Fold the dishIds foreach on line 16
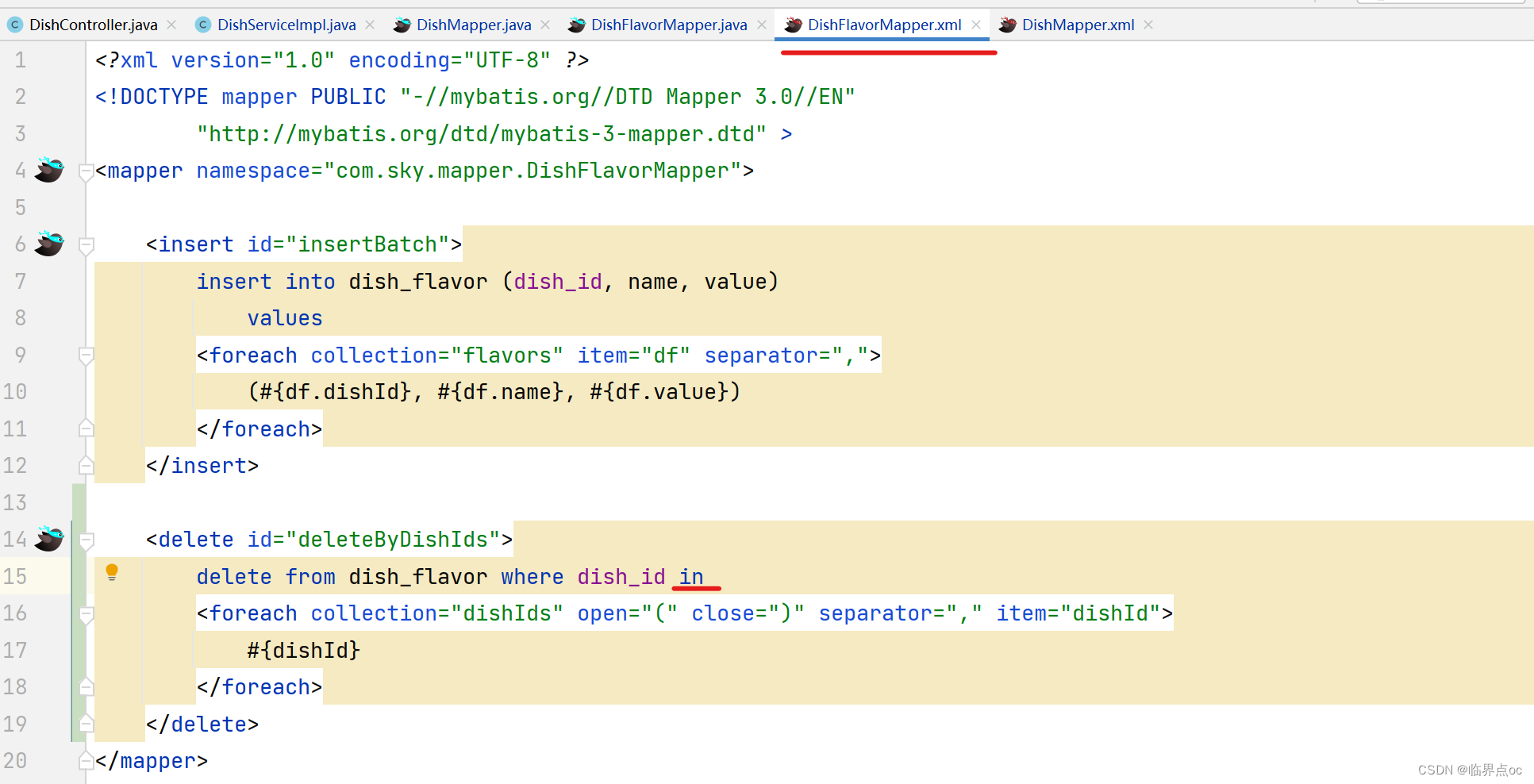Screen dimensions: 1534x784 [x=87, y=614]
